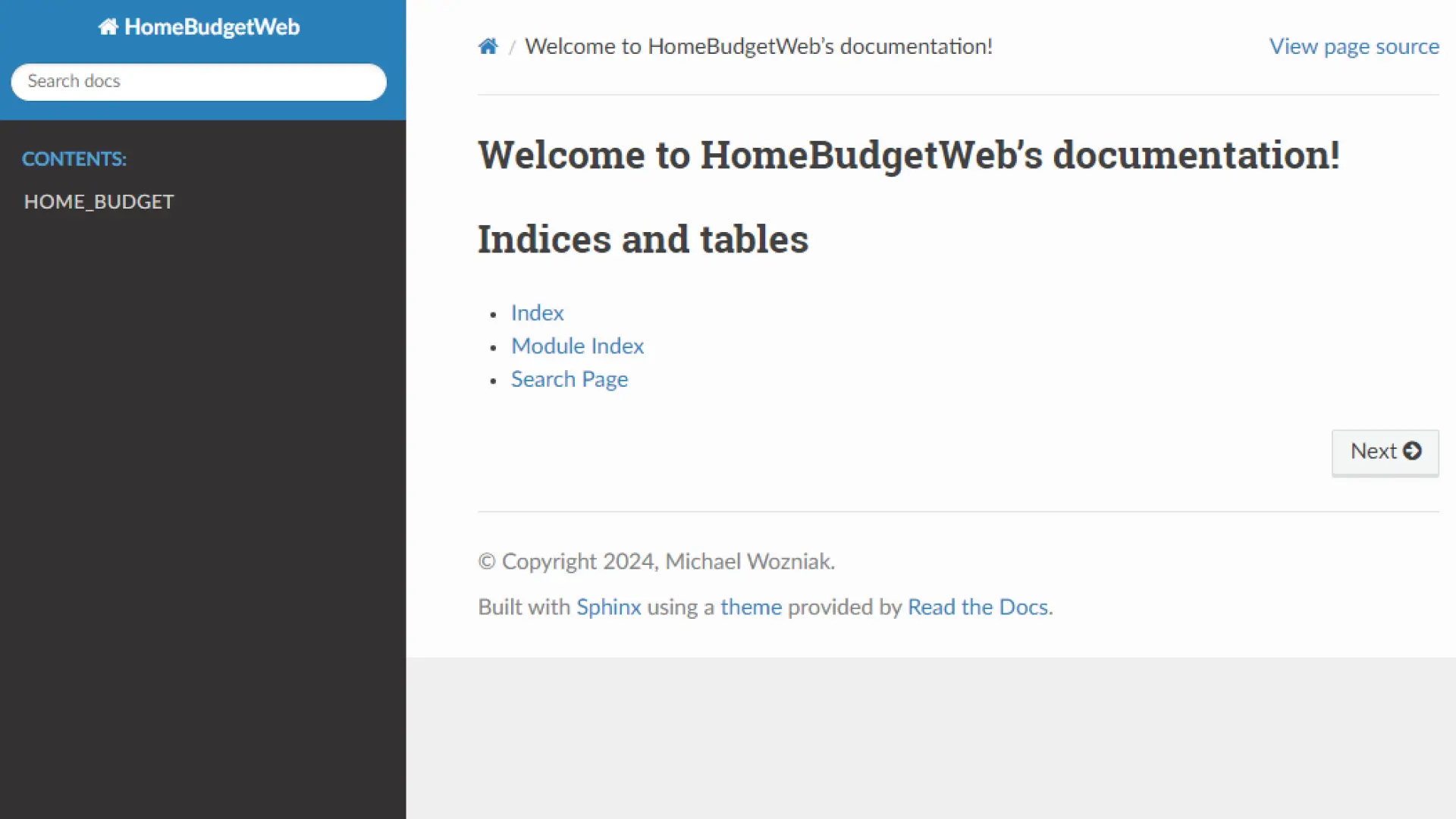
Task: Click the main Welcome to HomeBudgetWeb's documentation heading
Action: 908,155
